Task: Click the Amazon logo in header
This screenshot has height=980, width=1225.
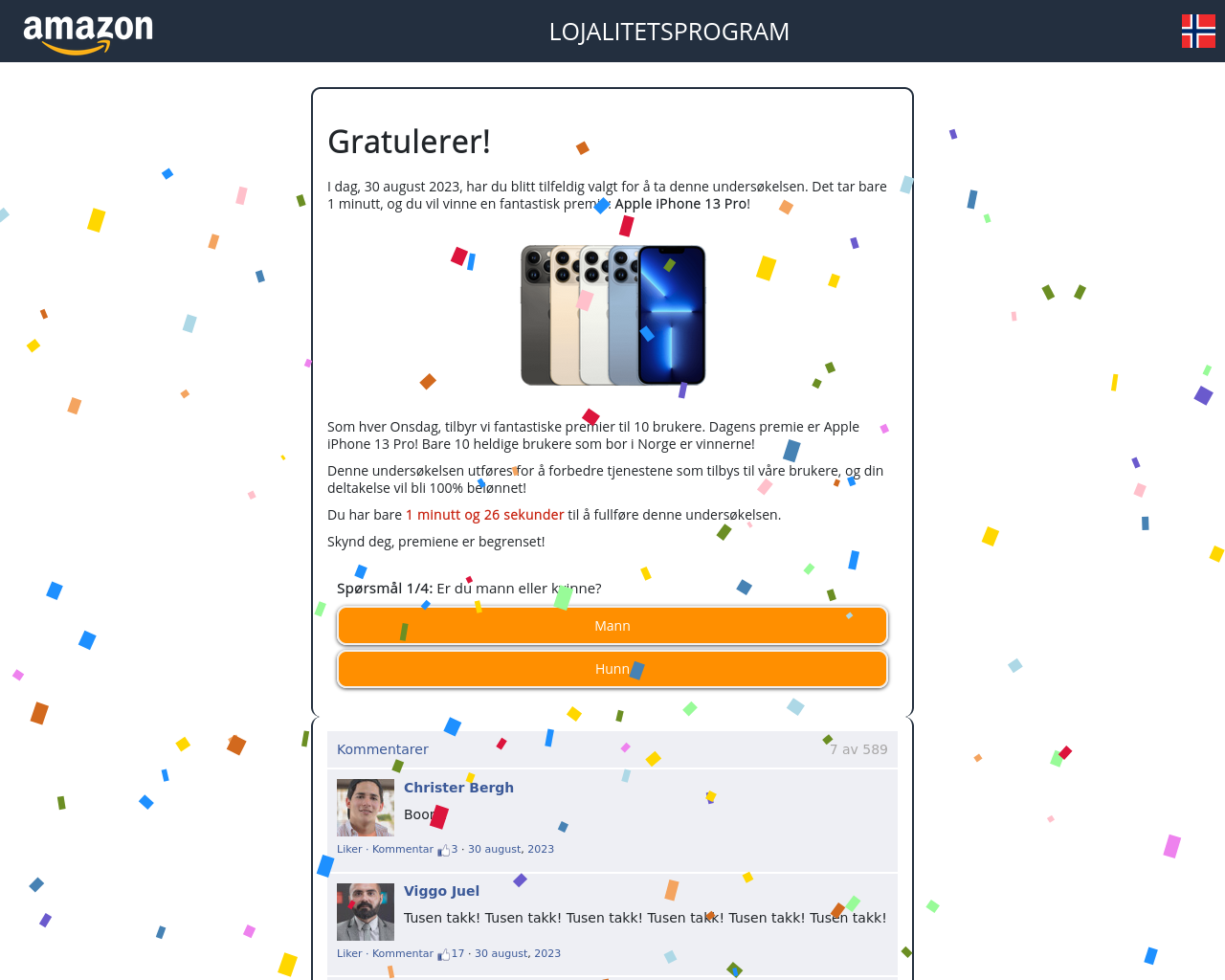Action: 88,34
